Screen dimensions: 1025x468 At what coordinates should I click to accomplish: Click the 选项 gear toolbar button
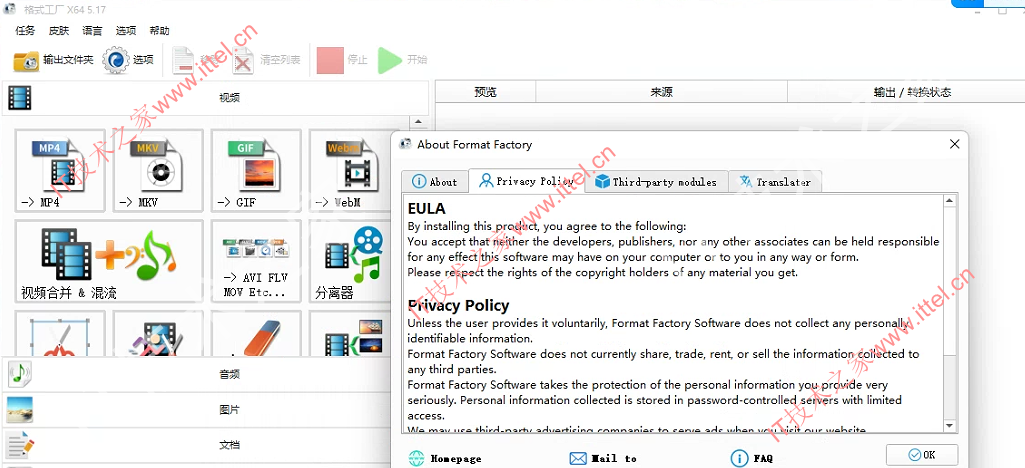click(x=128, y=60)
